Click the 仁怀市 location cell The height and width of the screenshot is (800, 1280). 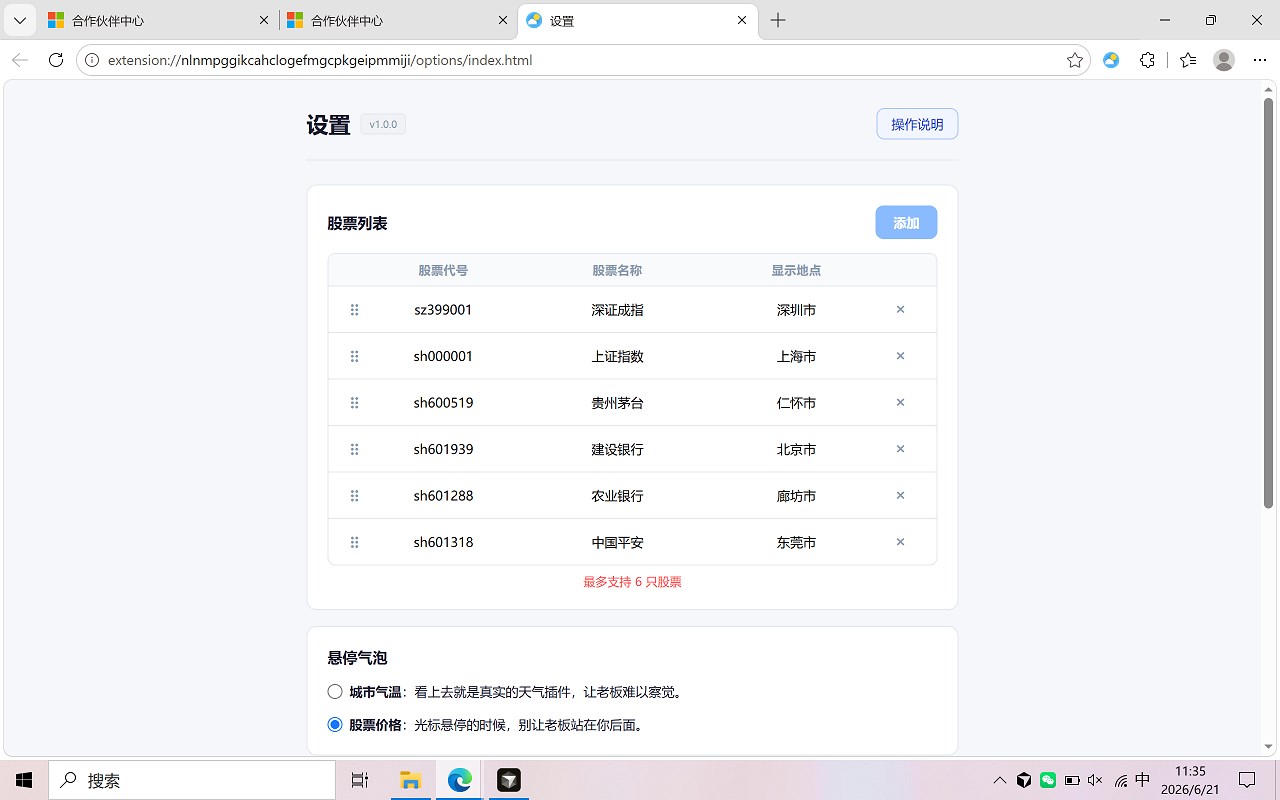coord(796,403)
